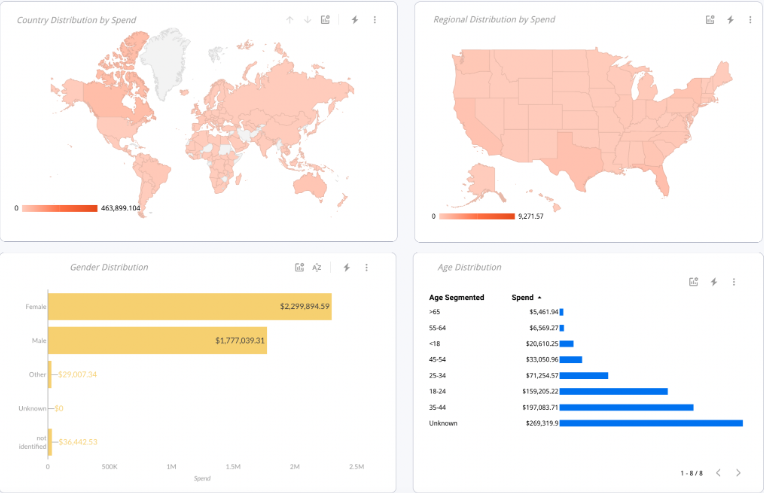764x493 pixels.
Task: Open three-dot menu on Country Distribution chart
Action: tap(374, 20)
